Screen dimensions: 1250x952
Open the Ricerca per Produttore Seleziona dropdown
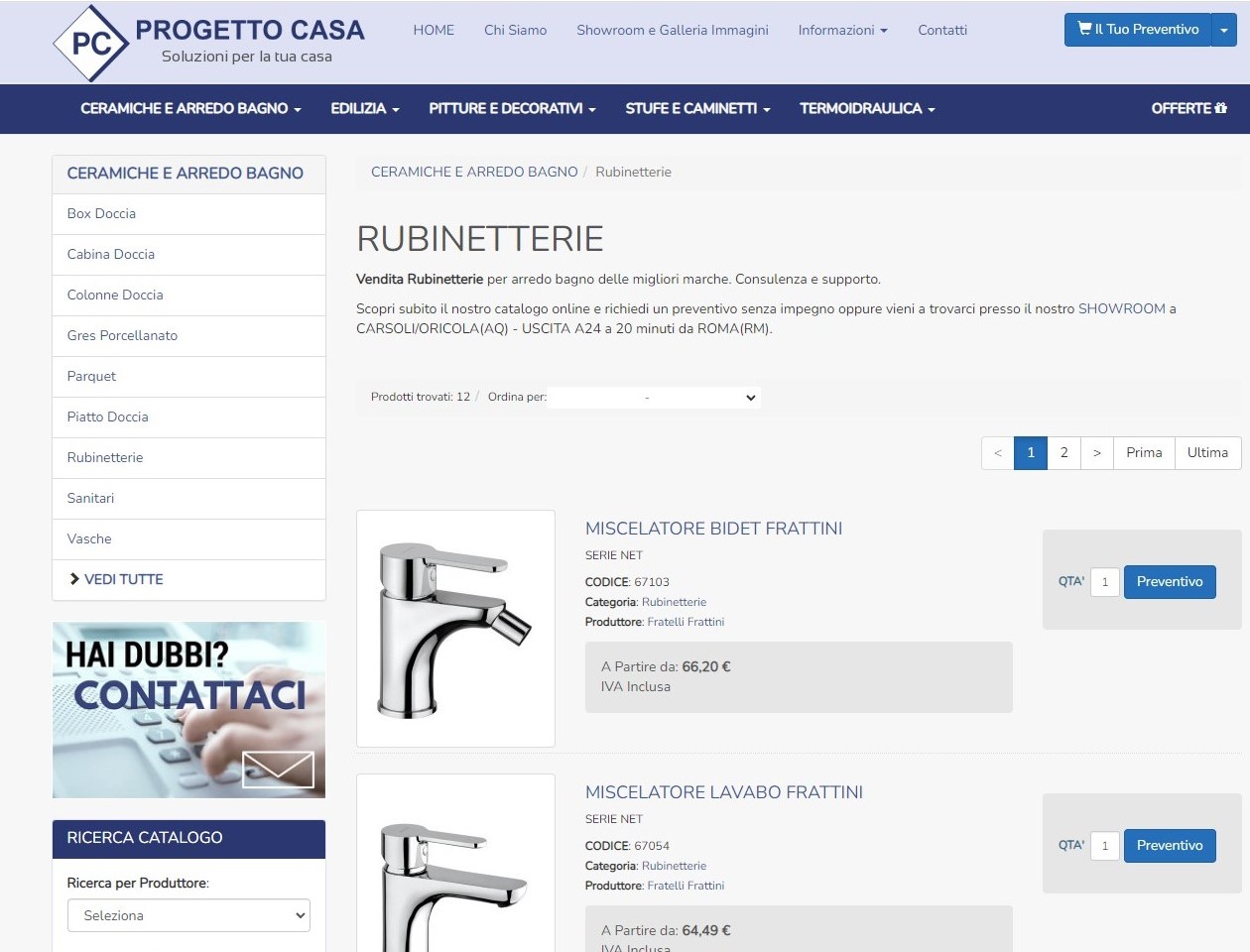(188, 915)
